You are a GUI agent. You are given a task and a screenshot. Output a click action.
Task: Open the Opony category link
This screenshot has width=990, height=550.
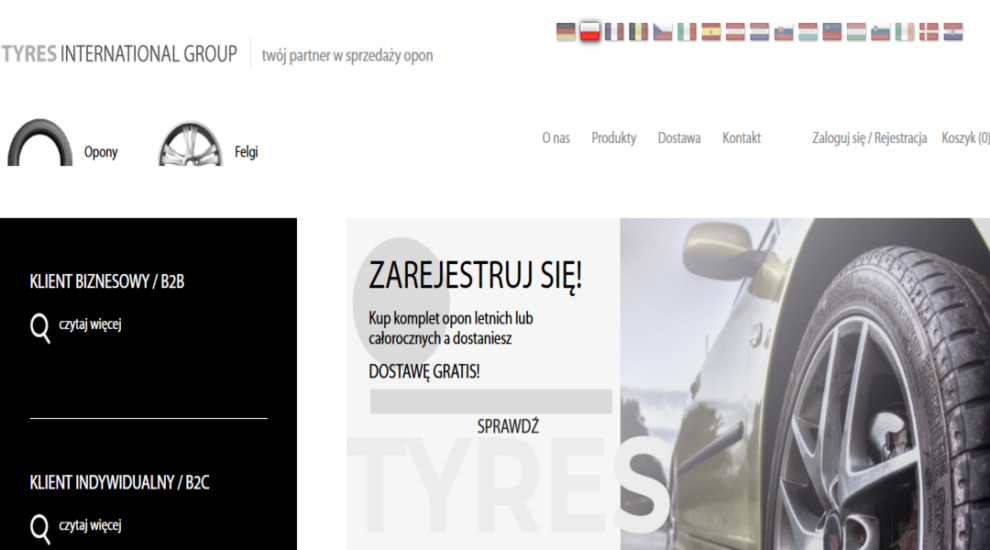[x=101, y=152]
